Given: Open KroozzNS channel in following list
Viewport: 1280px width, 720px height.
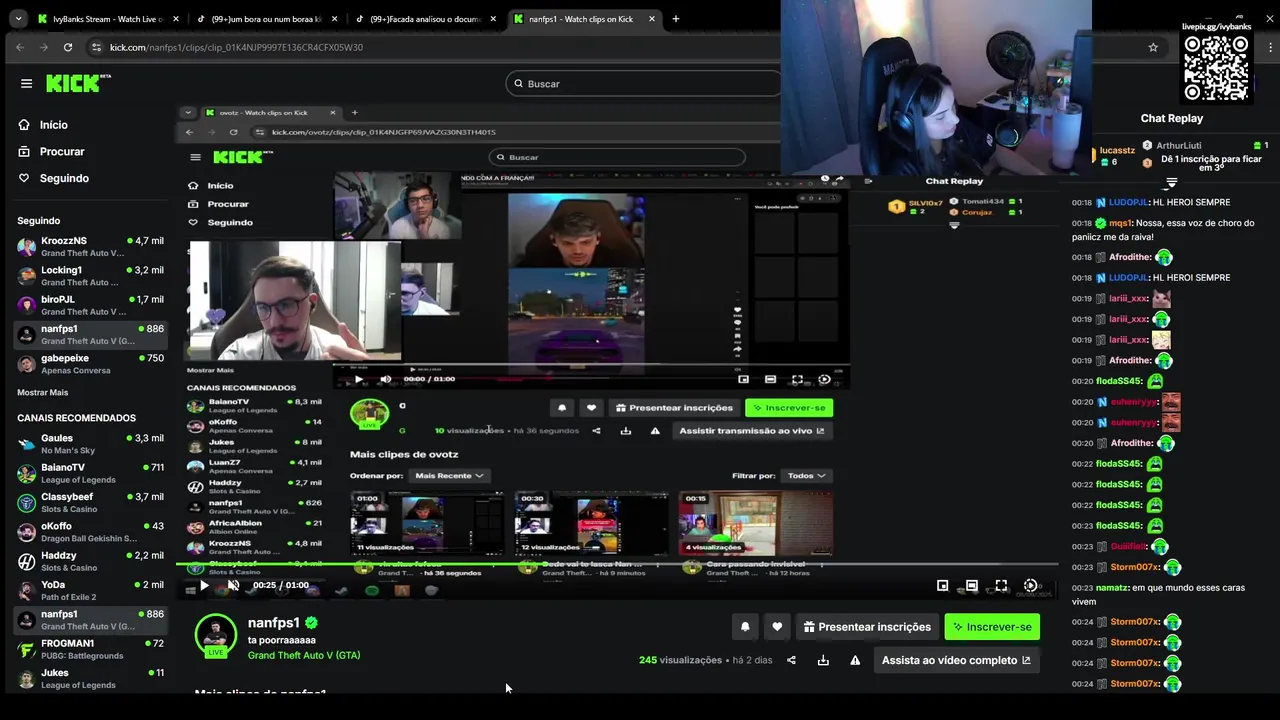Looking at the screenshot, I should pyautogui.click(x=90, y=246).
